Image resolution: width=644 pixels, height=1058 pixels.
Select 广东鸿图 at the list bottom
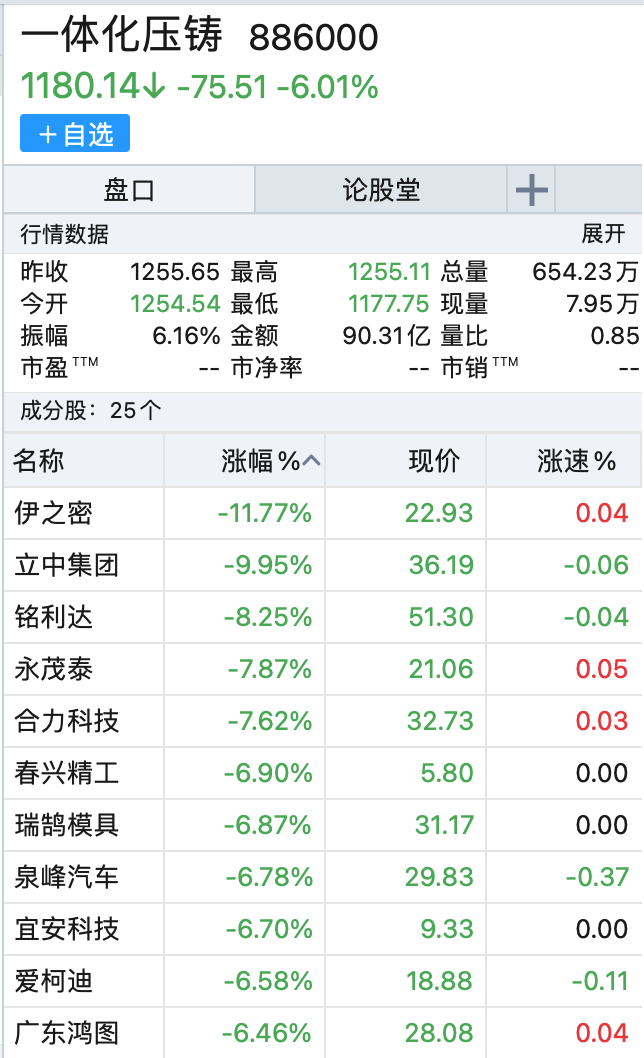67,1032
